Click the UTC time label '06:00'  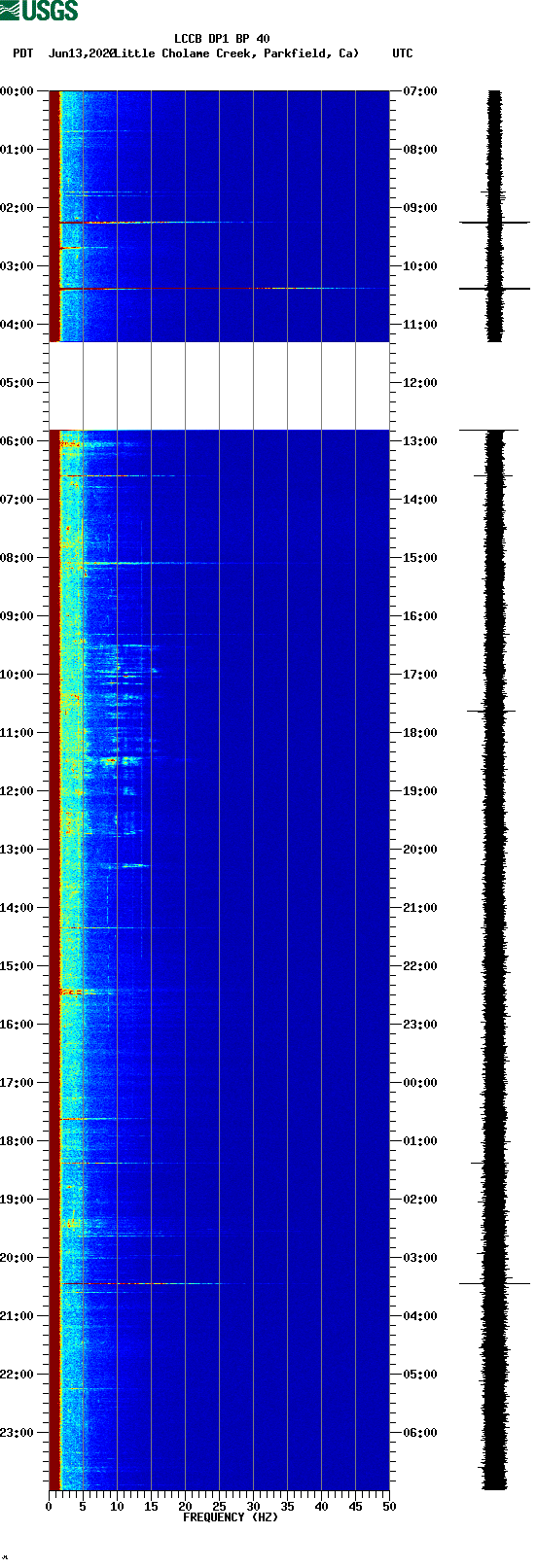[x=420, y=1433]
